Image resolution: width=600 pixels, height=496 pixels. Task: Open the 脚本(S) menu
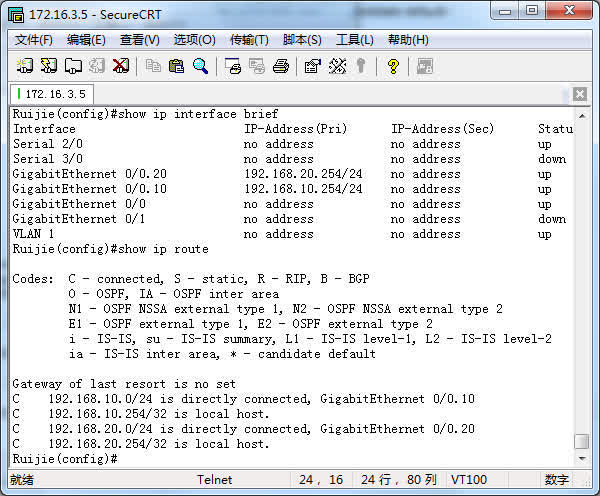[302, 40]
